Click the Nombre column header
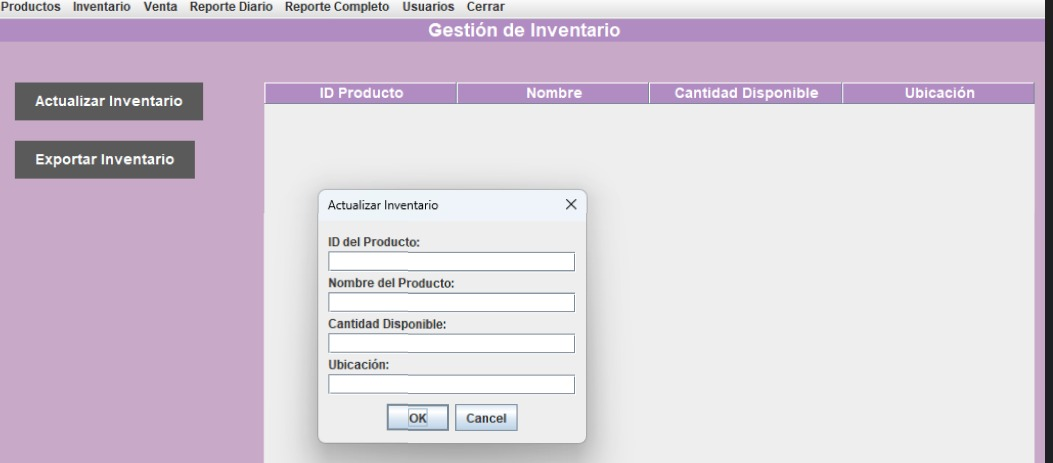The height and width of the screenshot is (463, 1053). 553,93
